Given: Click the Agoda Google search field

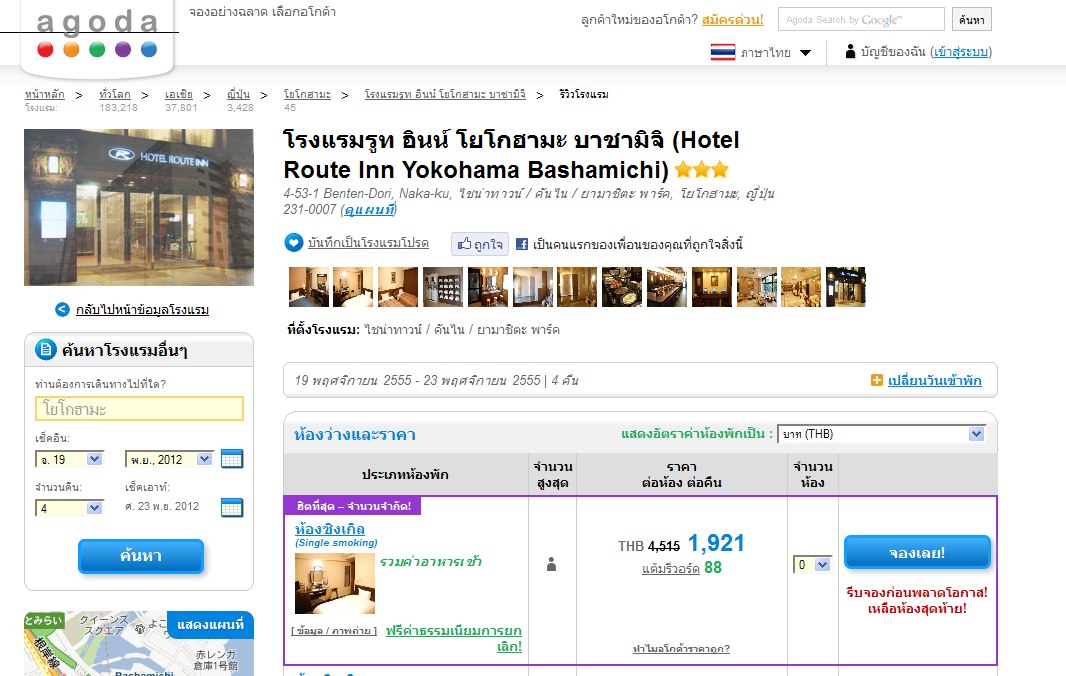Looking at the screenshot, I should click(861, 20).
